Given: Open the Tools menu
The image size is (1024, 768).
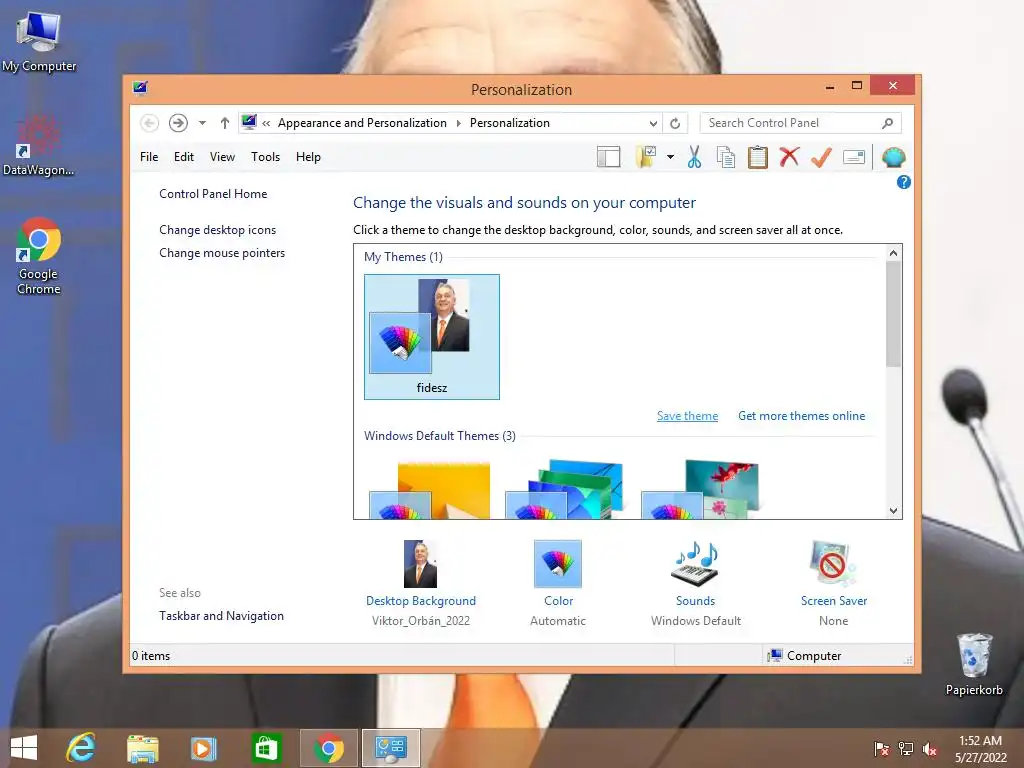Looking at the screenshot, I should click(x=265, y=157).
